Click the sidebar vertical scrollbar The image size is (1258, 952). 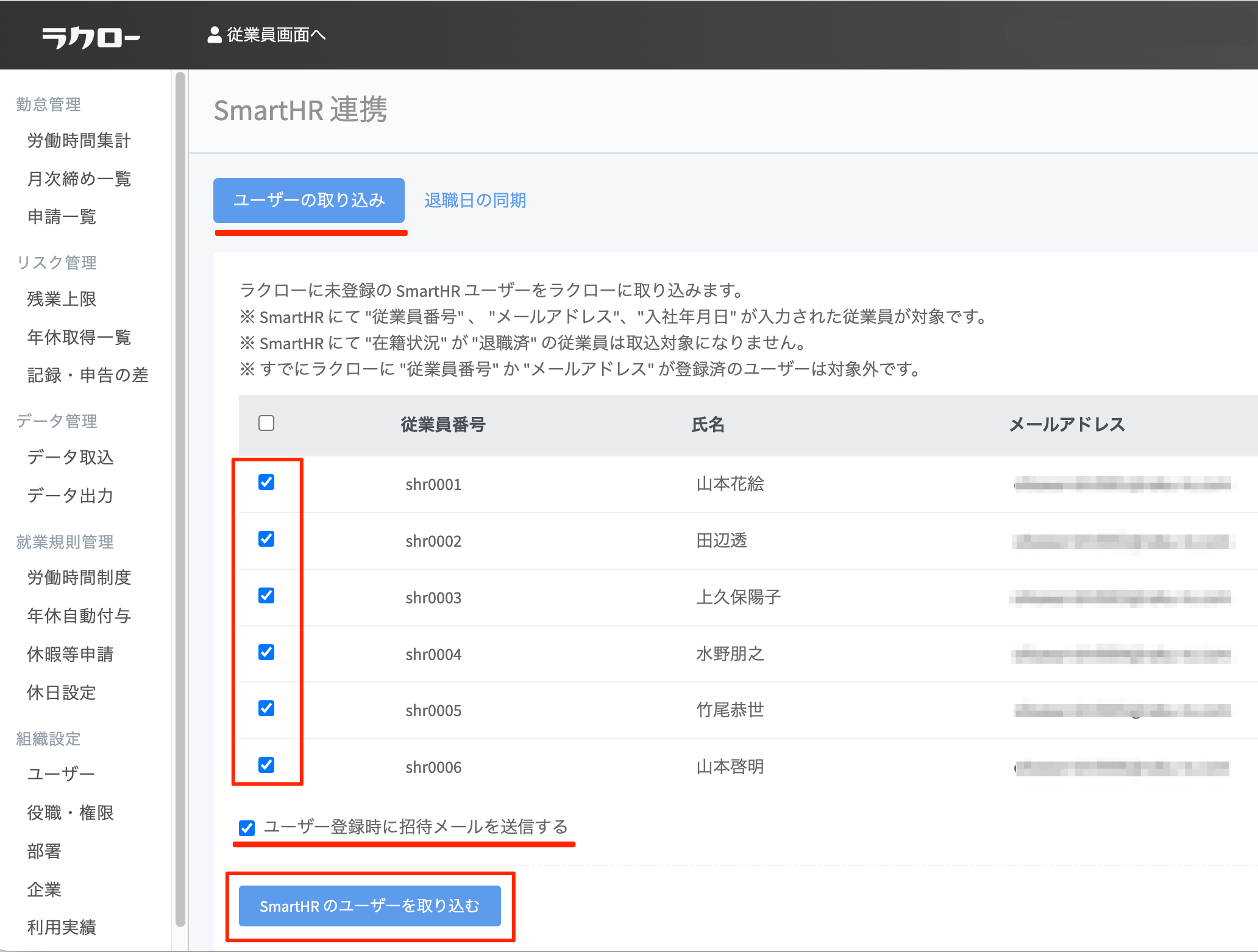(180, 500)
